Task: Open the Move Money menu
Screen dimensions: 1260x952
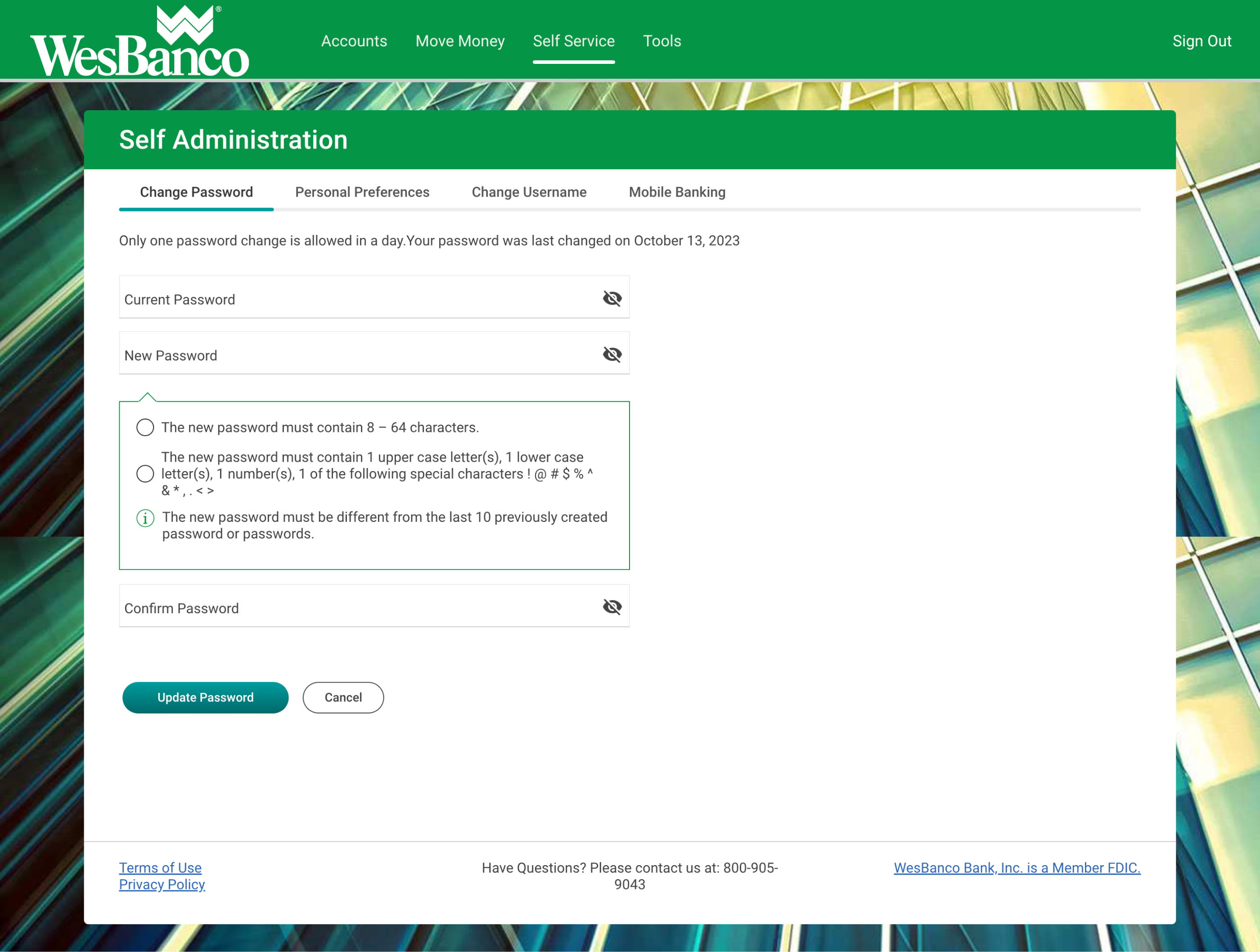Action: pos(460,41)
